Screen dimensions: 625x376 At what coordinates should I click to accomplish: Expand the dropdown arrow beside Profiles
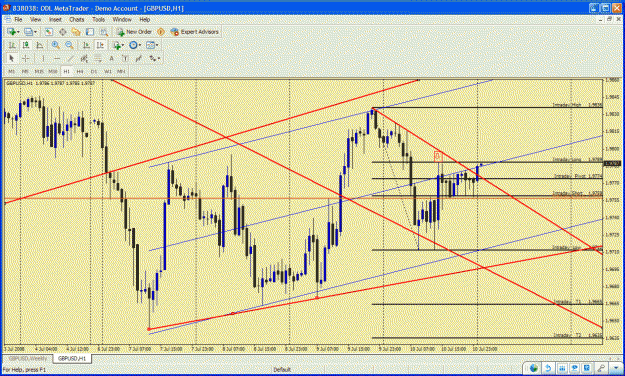pyautogui.click(x=35, y=32)
